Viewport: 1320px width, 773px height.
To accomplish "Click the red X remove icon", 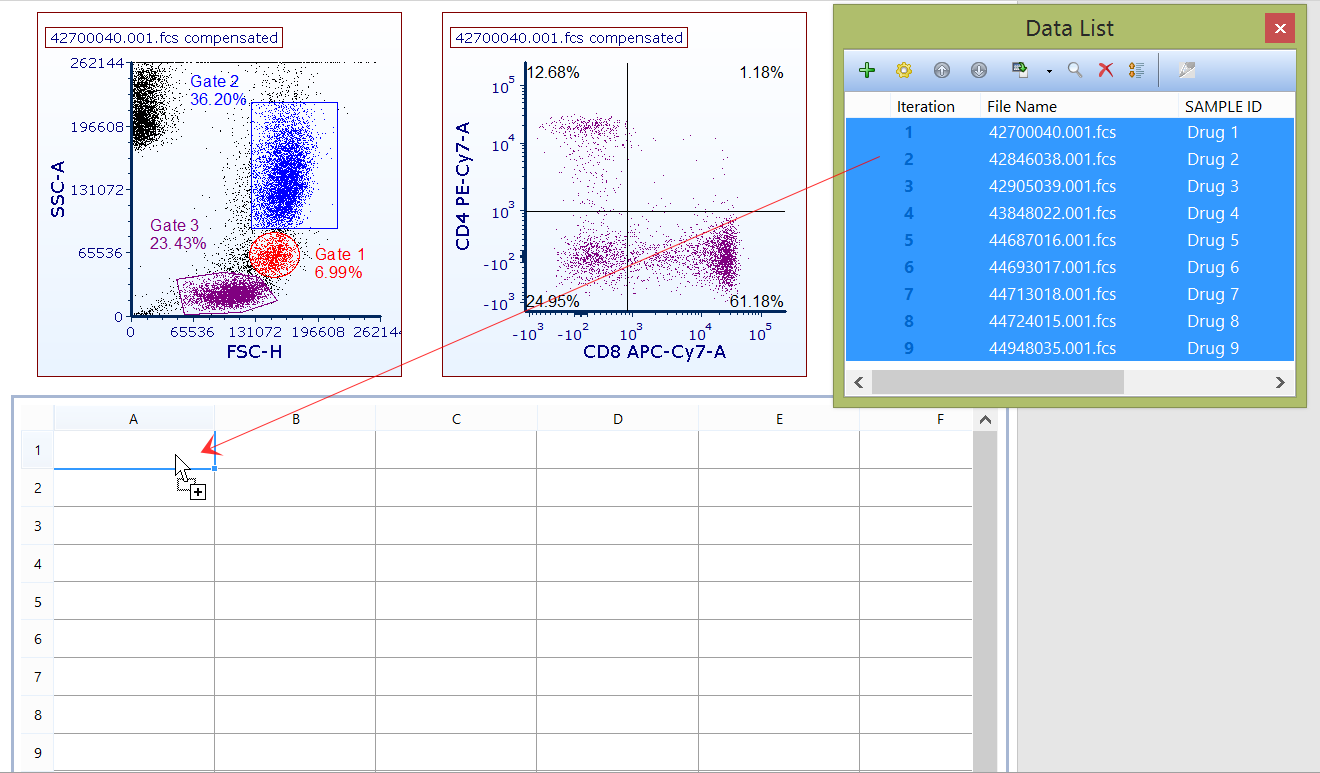I will tap(1106, 70).
